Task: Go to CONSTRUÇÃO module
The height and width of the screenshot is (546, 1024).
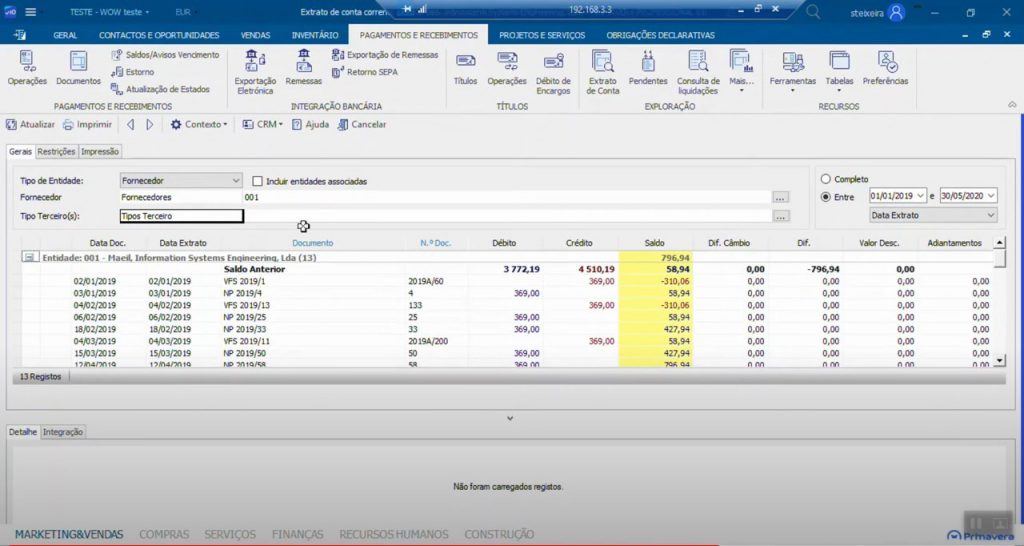Action: (499, 534)
